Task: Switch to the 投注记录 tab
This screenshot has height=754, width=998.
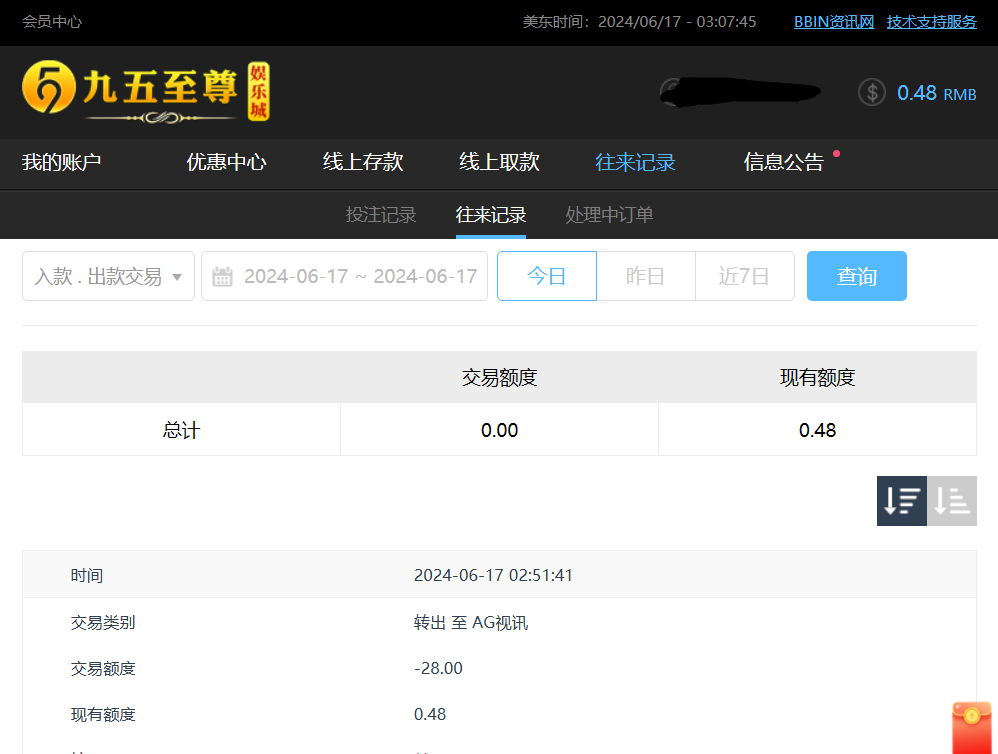Action: (x=381, y=215)
